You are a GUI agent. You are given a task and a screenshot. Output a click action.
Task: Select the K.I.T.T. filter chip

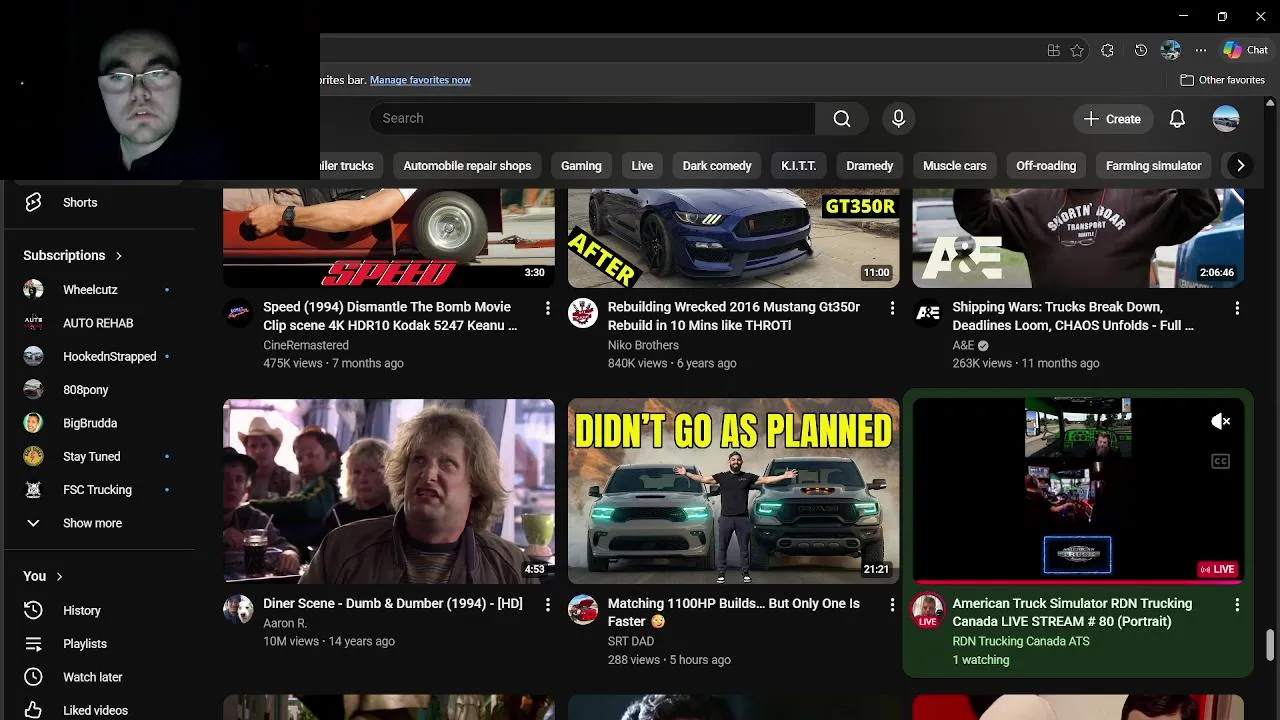799,166
